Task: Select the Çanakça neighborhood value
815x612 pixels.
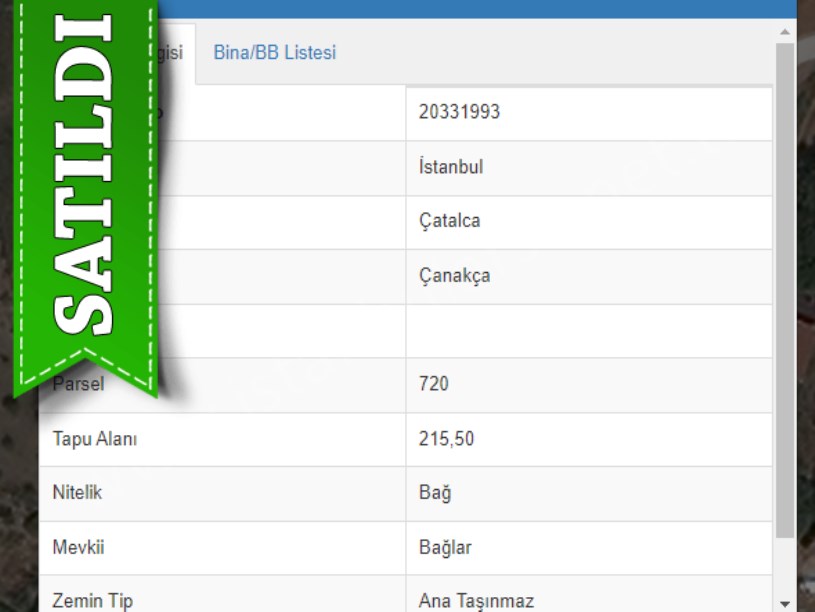Action: click(x=454, y=275)
